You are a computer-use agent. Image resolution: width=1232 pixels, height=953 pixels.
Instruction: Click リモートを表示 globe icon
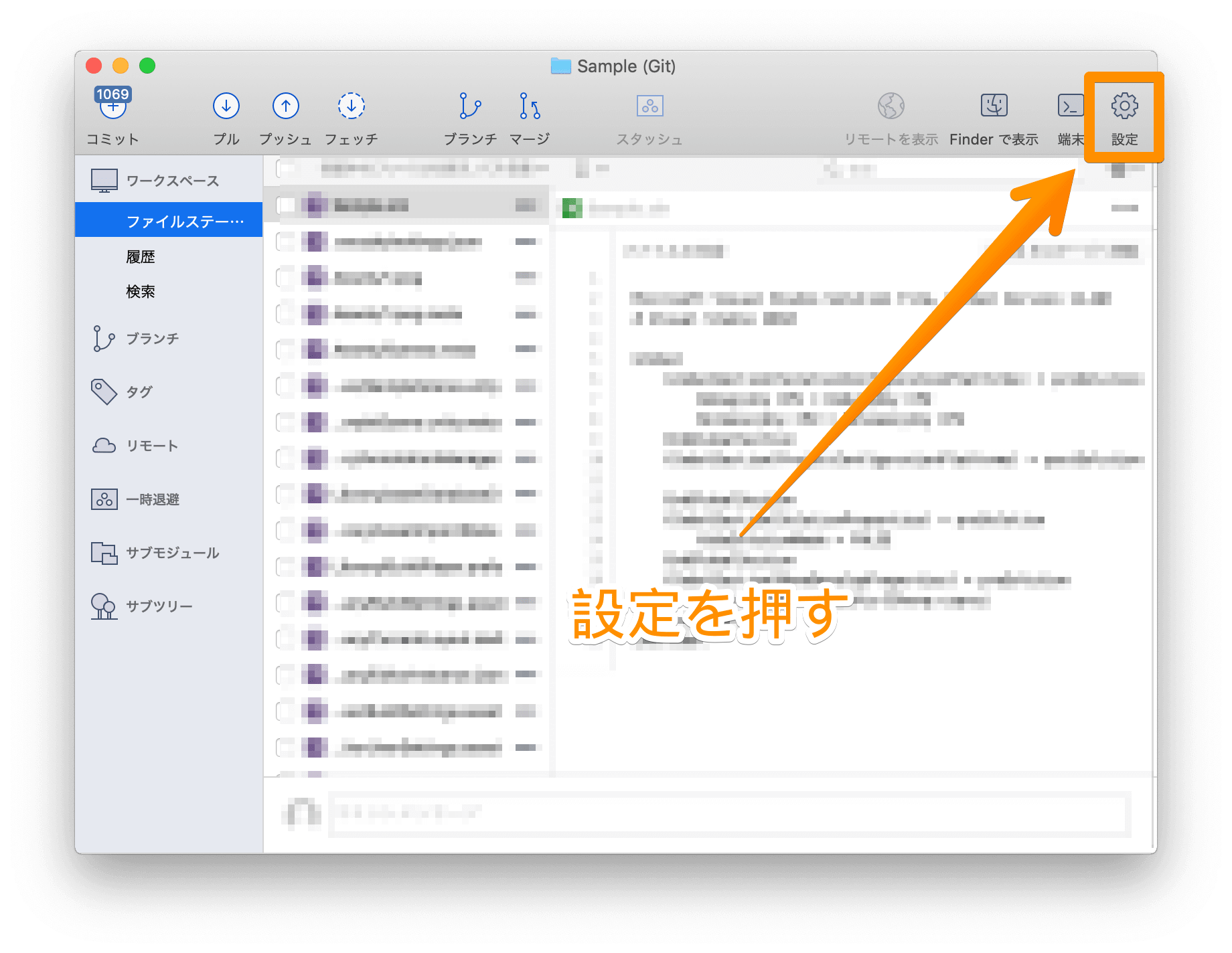[x=891, y=106]
